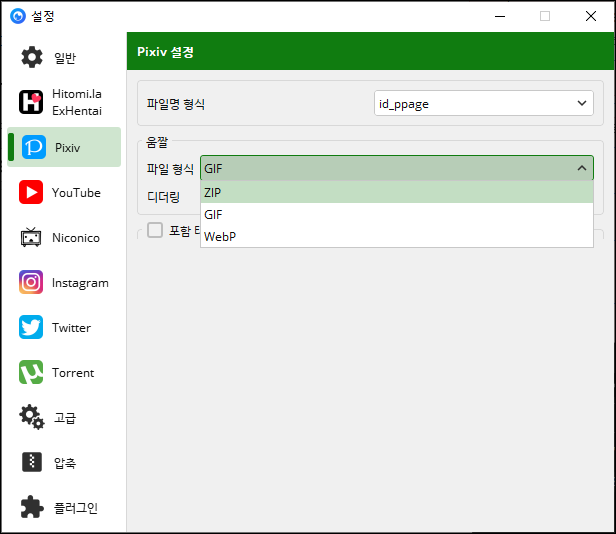Click the 움짤 group title
616x534 pixels.
[x=157, y=142]
